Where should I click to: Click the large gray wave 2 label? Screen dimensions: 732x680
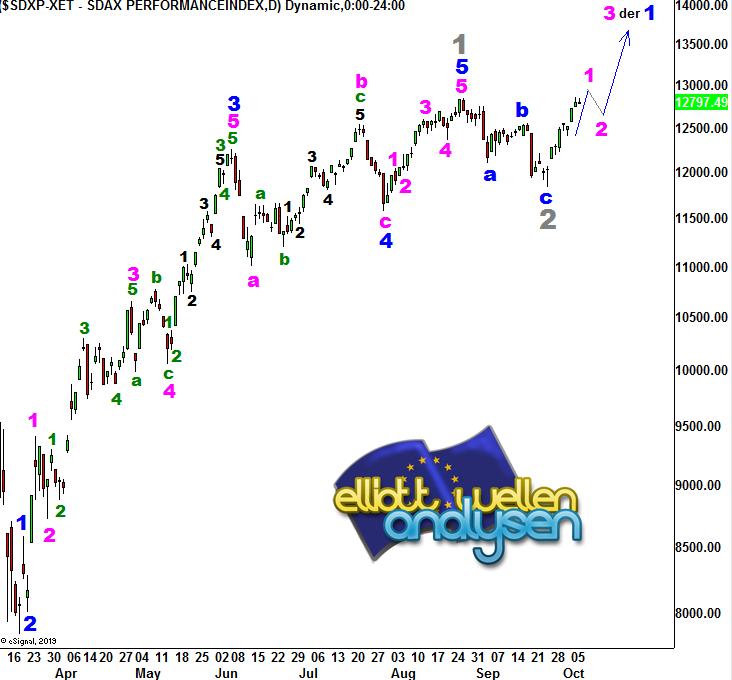[x=547, y=220]
